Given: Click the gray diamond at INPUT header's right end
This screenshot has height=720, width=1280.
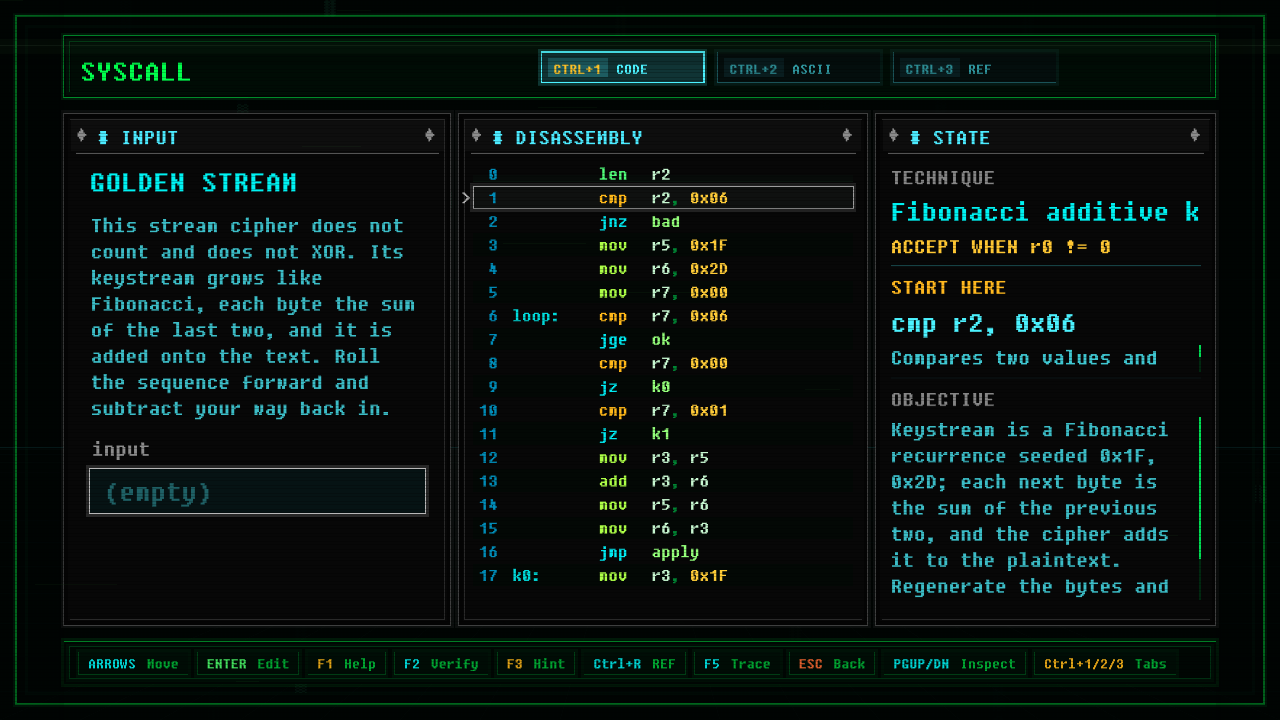Looking at the screenshot, I should [x=429, y=136].
